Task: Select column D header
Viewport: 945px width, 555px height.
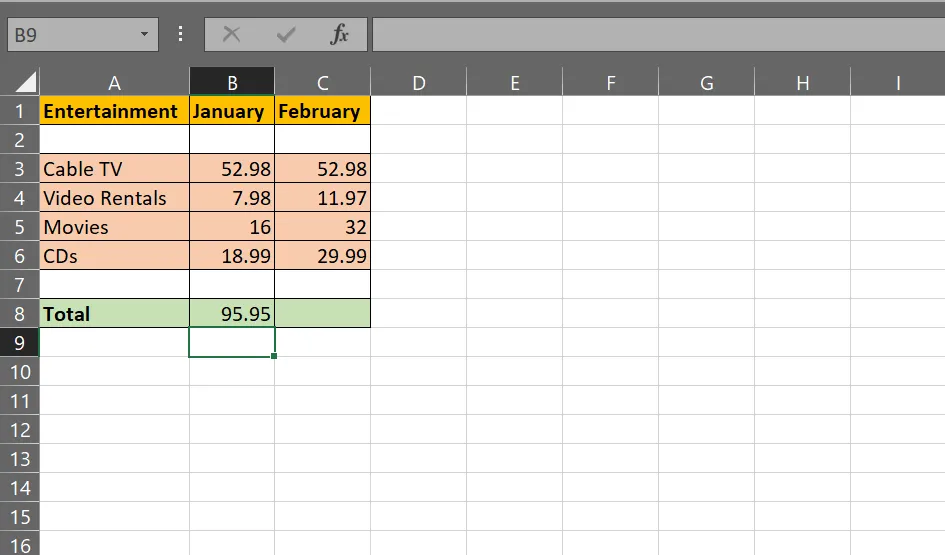Action: tap(419, 82)
